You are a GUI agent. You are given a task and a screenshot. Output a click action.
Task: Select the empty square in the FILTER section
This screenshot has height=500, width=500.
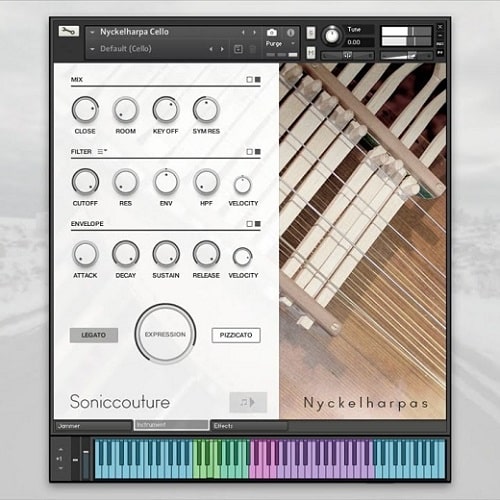pyautogui.click(x=249, y=152)
